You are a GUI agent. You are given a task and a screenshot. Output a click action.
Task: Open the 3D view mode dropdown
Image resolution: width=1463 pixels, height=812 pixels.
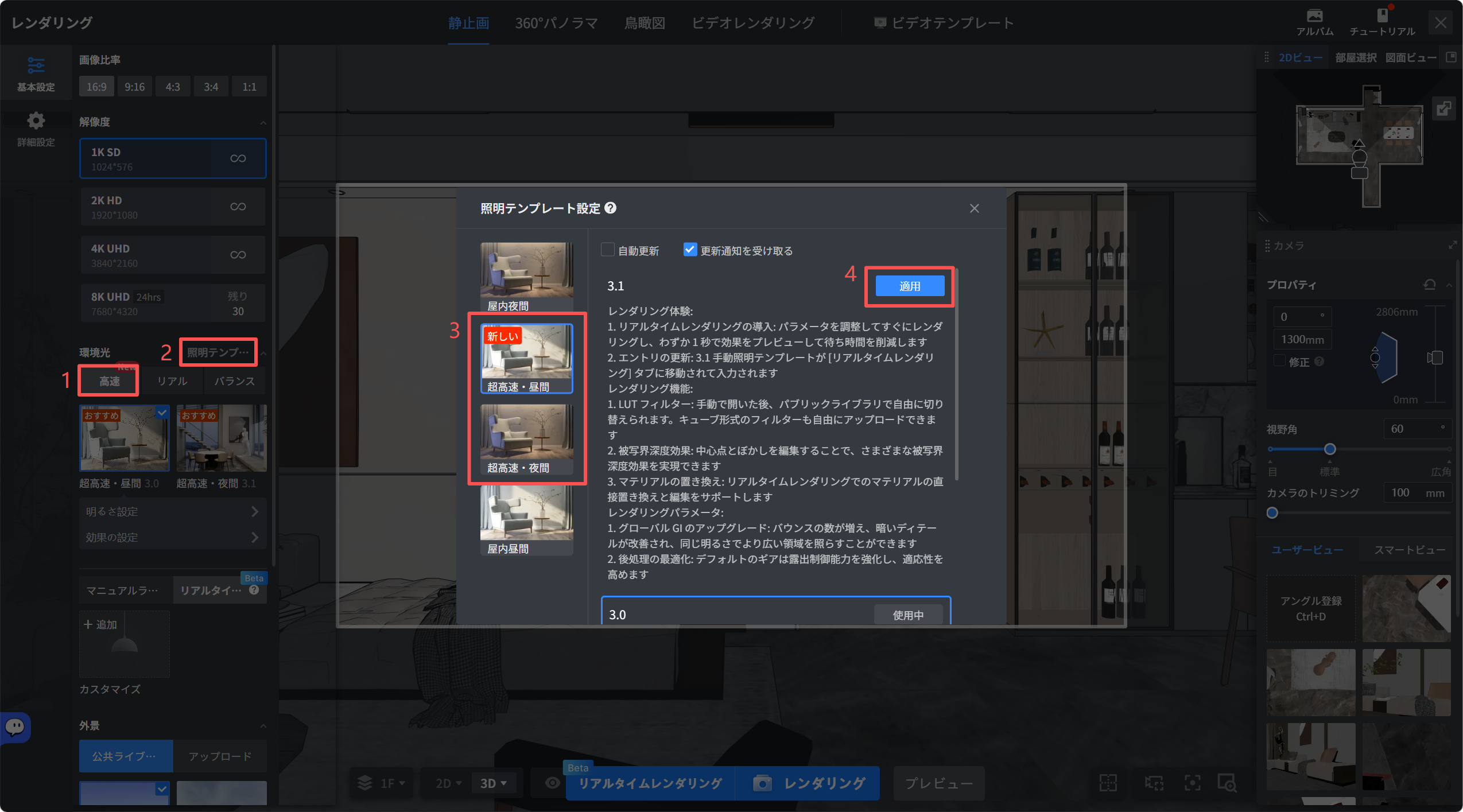tap(494, 783)
